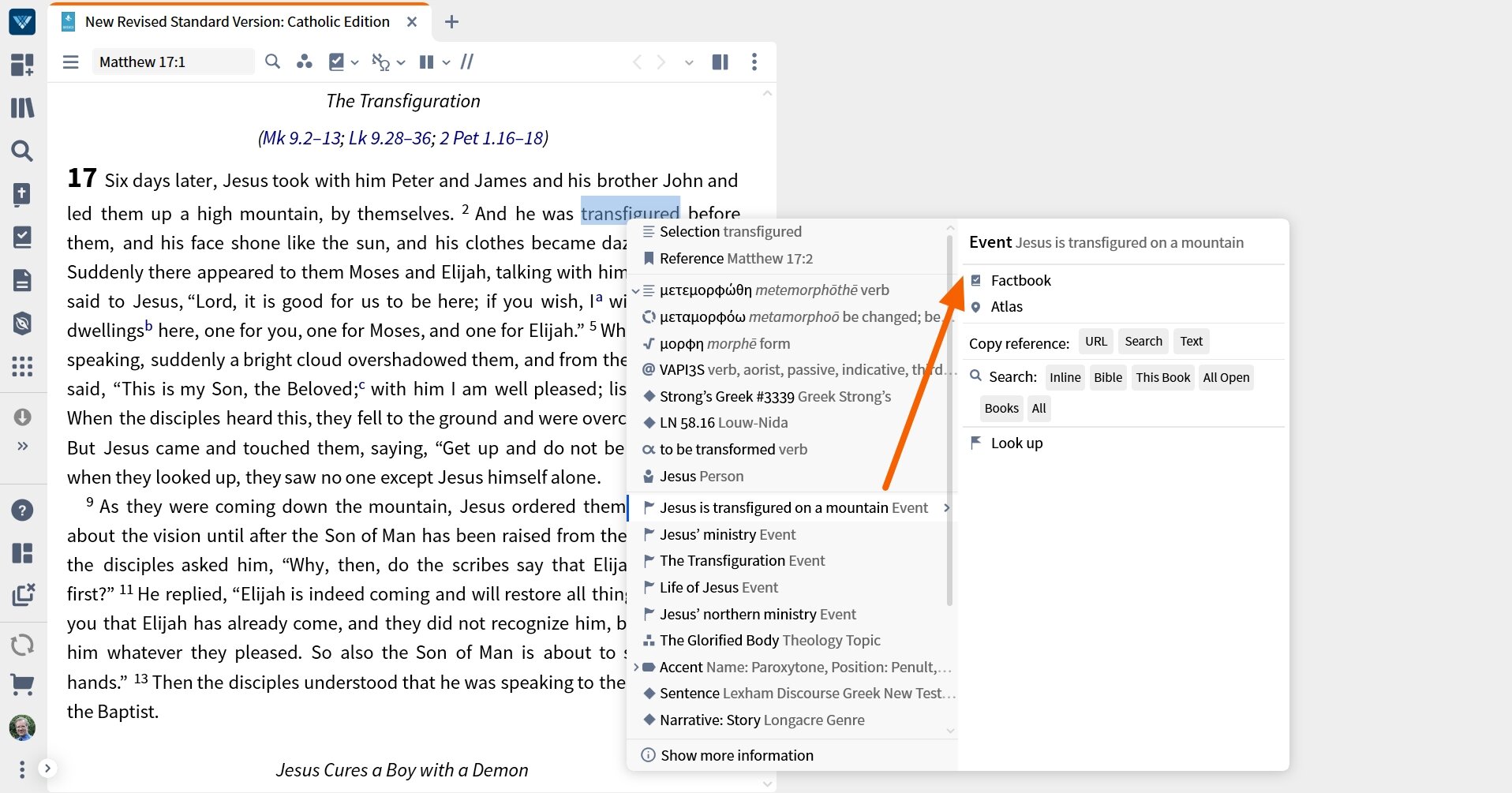Expand the Jesus is transfigured Event arrow
This screenshot has width=1512, height=793.
coord(946,507)
